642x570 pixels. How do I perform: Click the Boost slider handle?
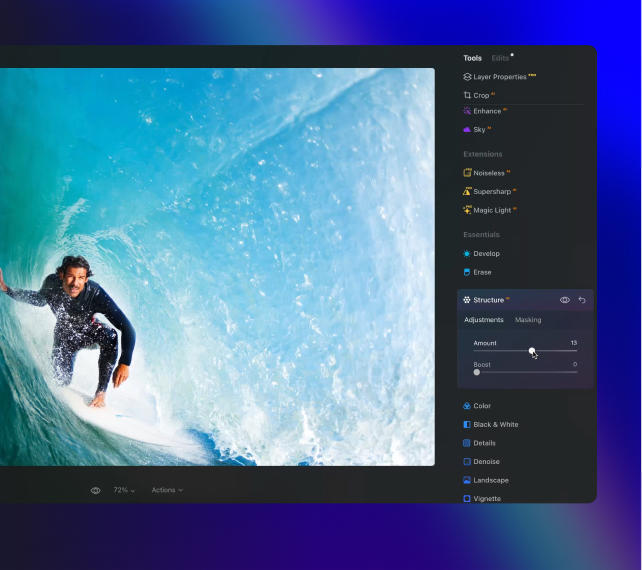477,372
